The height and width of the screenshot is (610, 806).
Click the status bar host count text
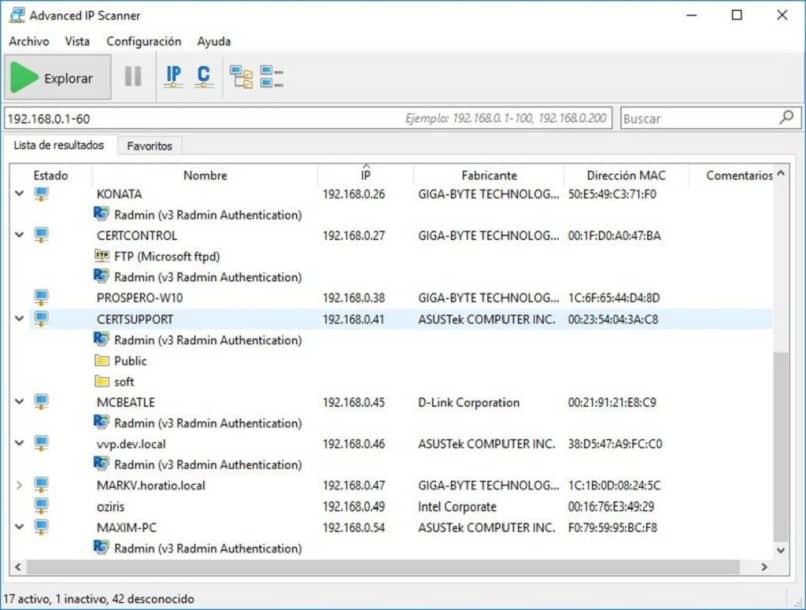click(99, 599)
